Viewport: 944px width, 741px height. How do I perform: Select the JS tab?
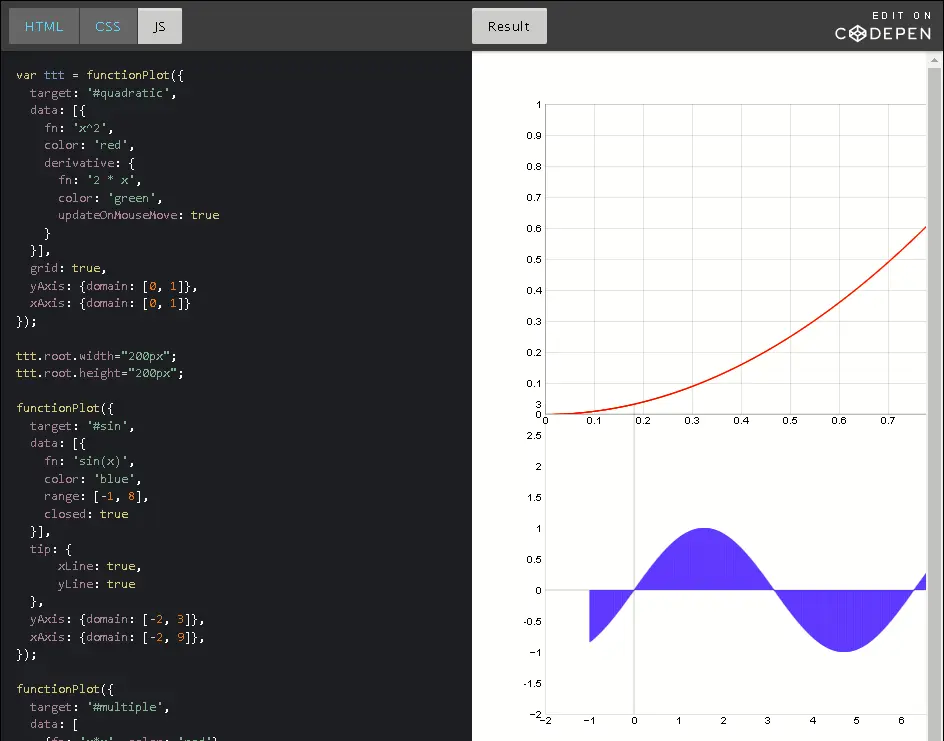(x=160, y=26)
